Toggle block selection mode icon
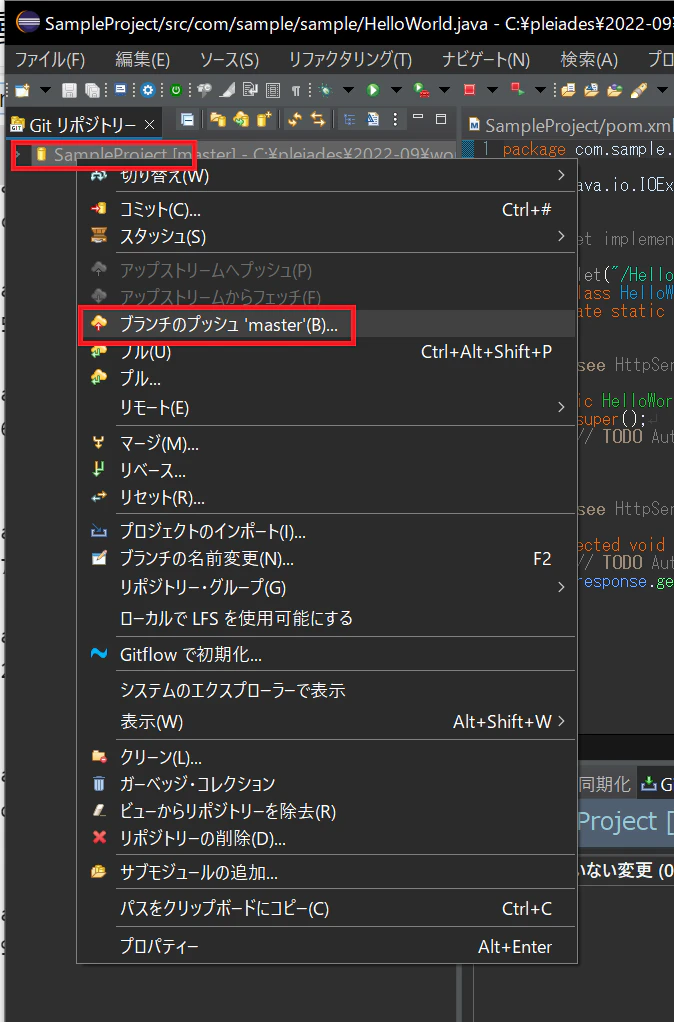Image resolution: width=674 pixels, height=1022 pixels. tap(273, 90)
